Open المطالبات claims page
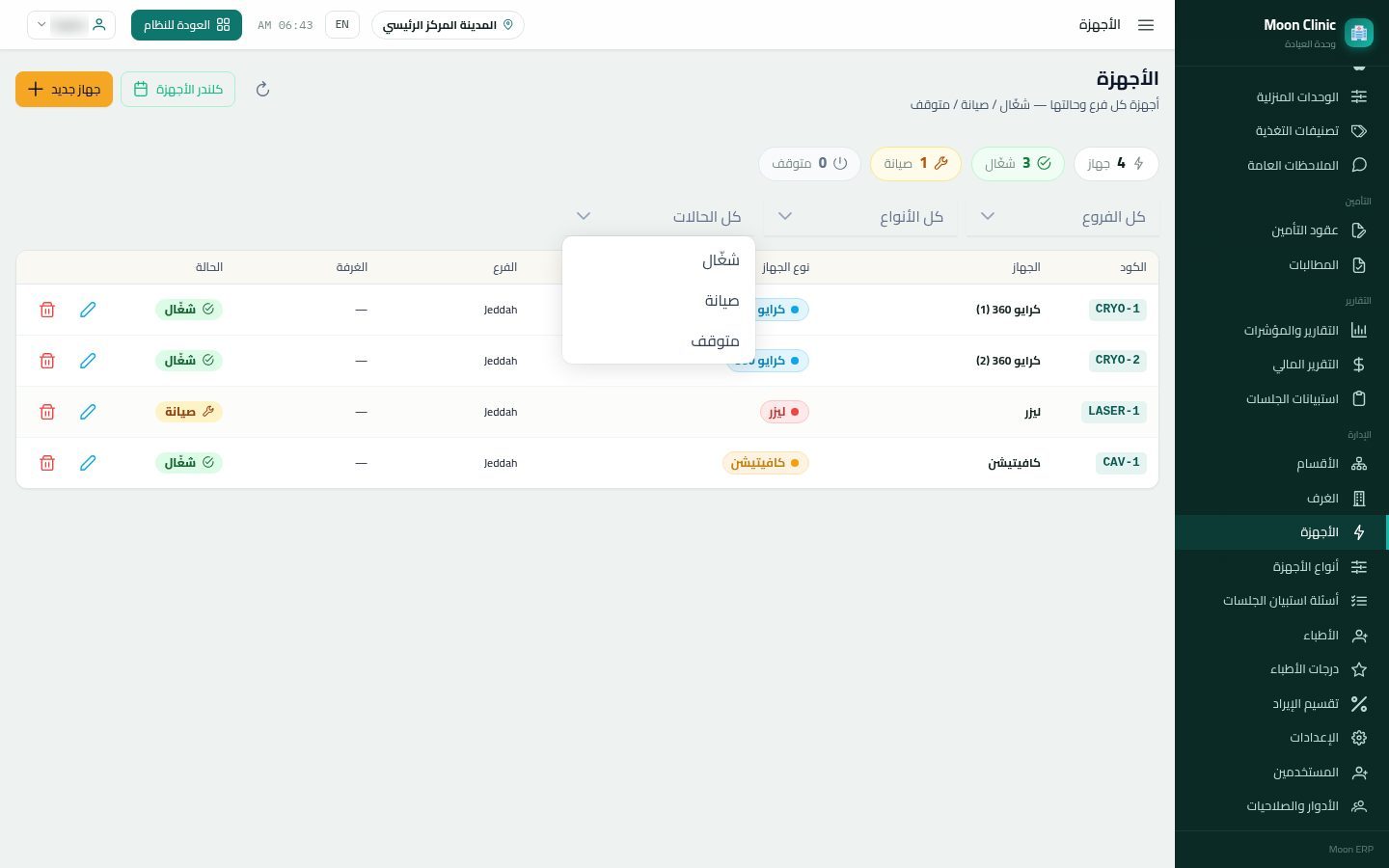Image resolution: width=1389 pixels, height=868 pixels. tap(1281, 265)
